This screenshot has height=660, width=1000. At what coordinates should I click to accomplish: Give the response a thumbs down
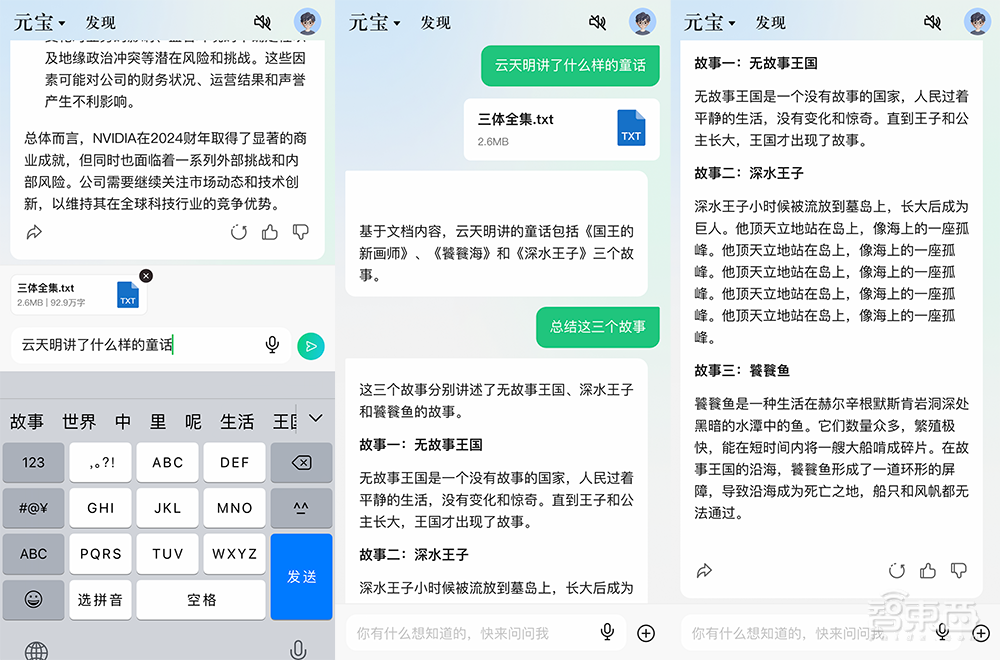[958, 570]
